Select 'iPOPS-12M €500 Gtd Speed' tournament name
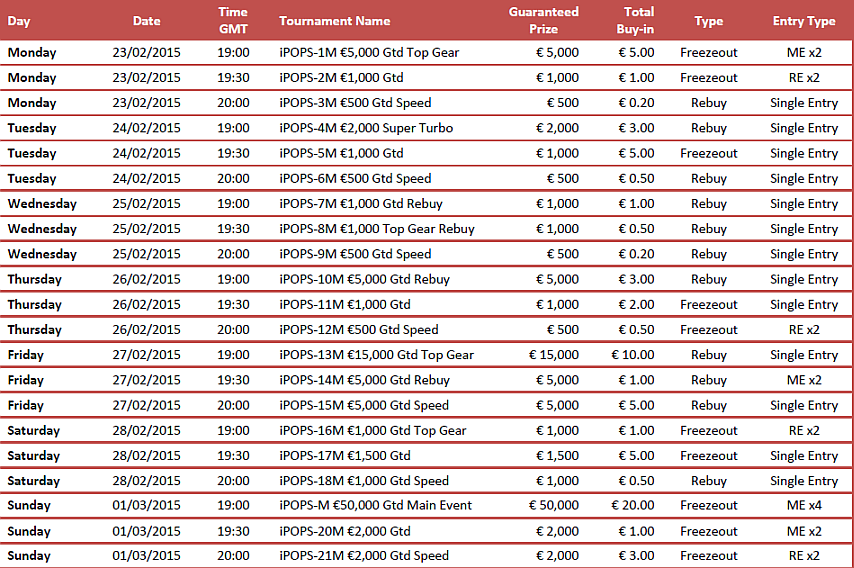 click(358, 329)
